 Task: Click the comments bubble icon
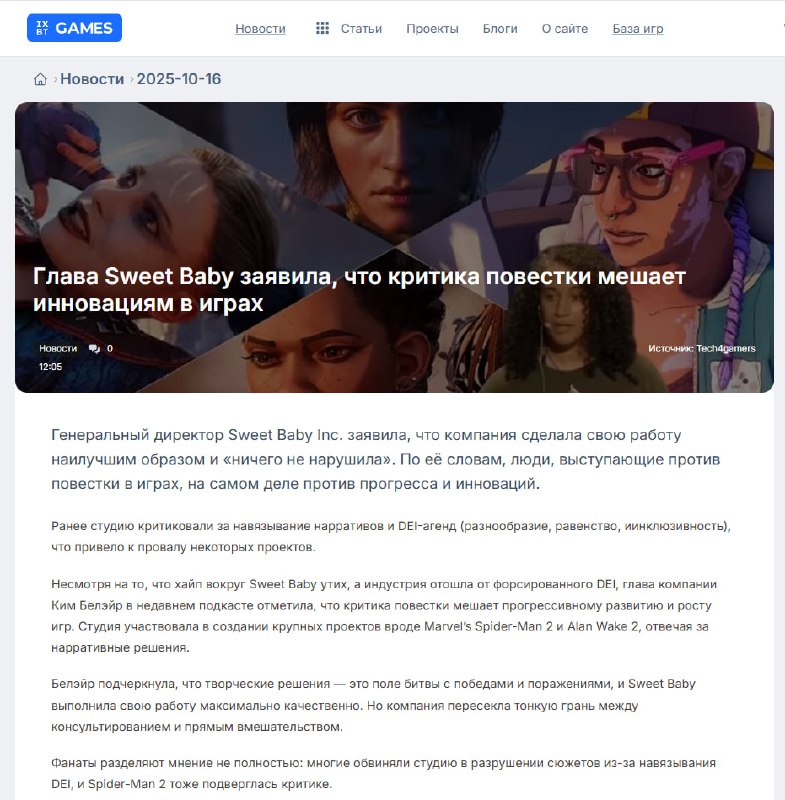[x=94, y=348]
